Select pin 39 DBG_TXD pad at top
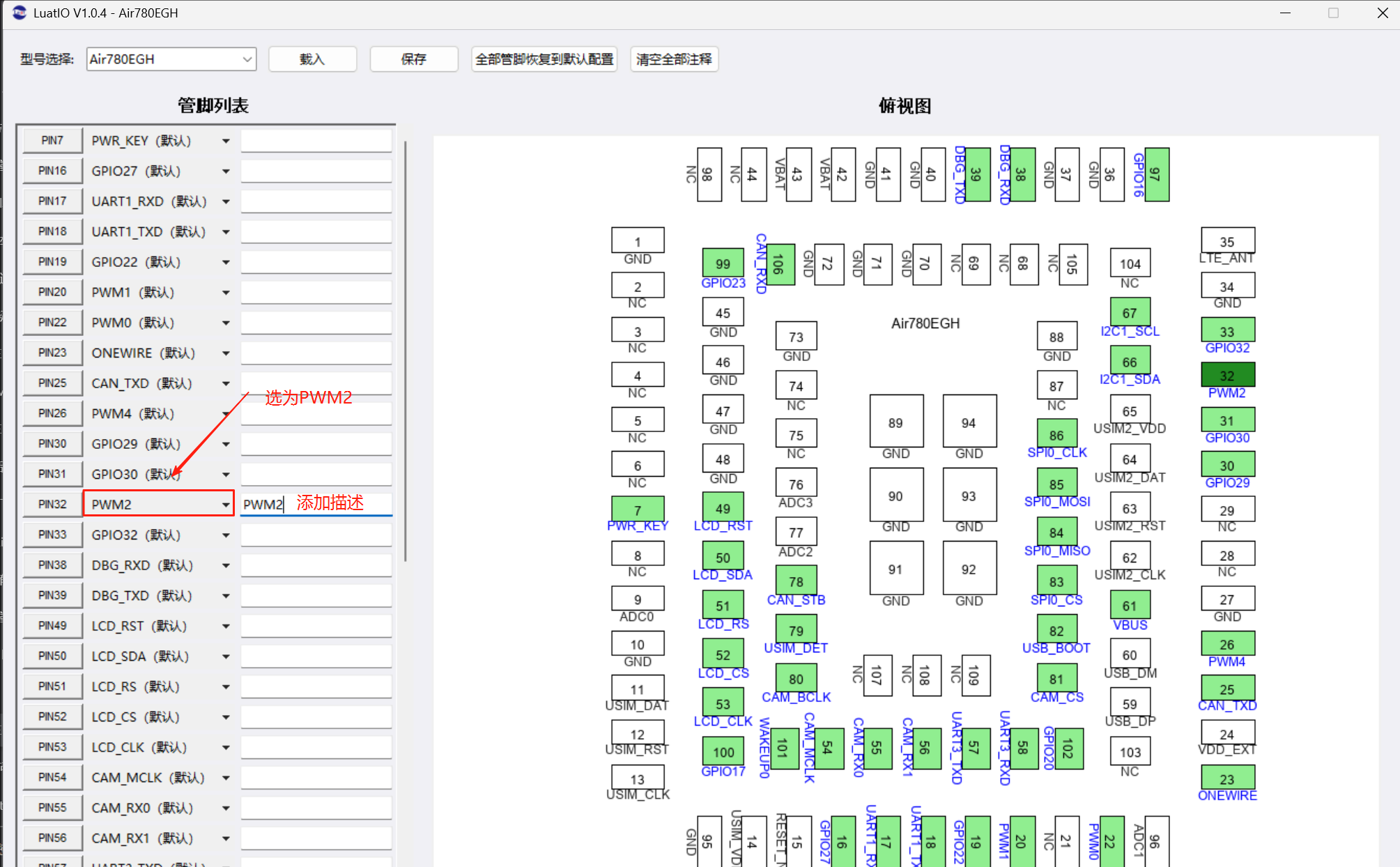The image size is (1400, 867). (x=977, y=174)
